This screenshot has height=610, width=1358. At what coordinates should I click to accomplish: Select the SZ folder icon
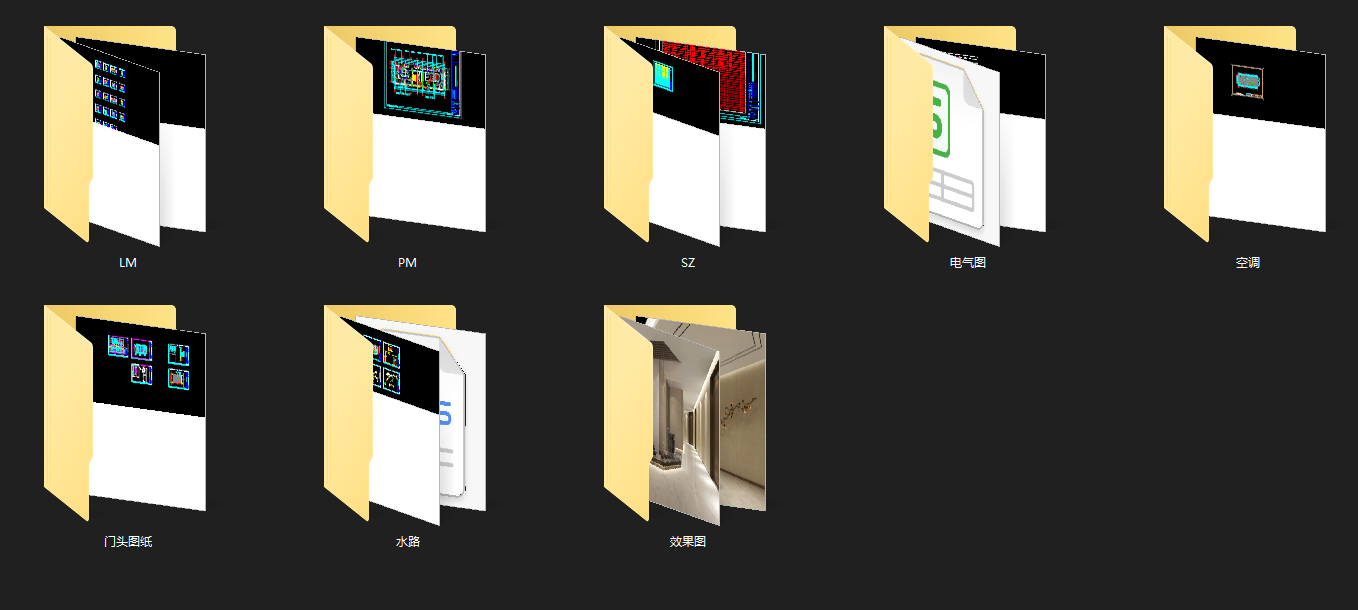pyautogui.click(x=685, y=136)
